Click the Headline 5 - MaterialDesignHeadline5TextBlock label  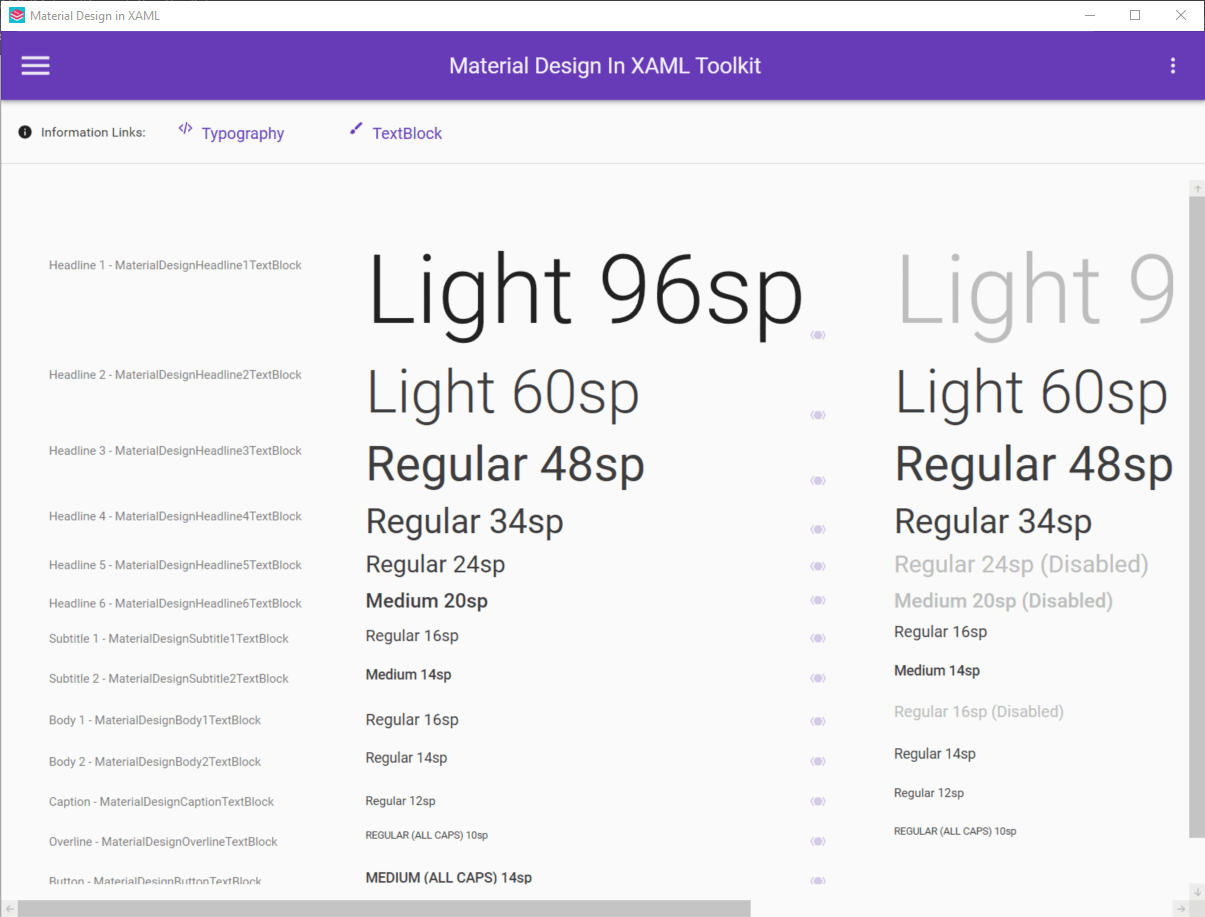click(x=175, y=565)
